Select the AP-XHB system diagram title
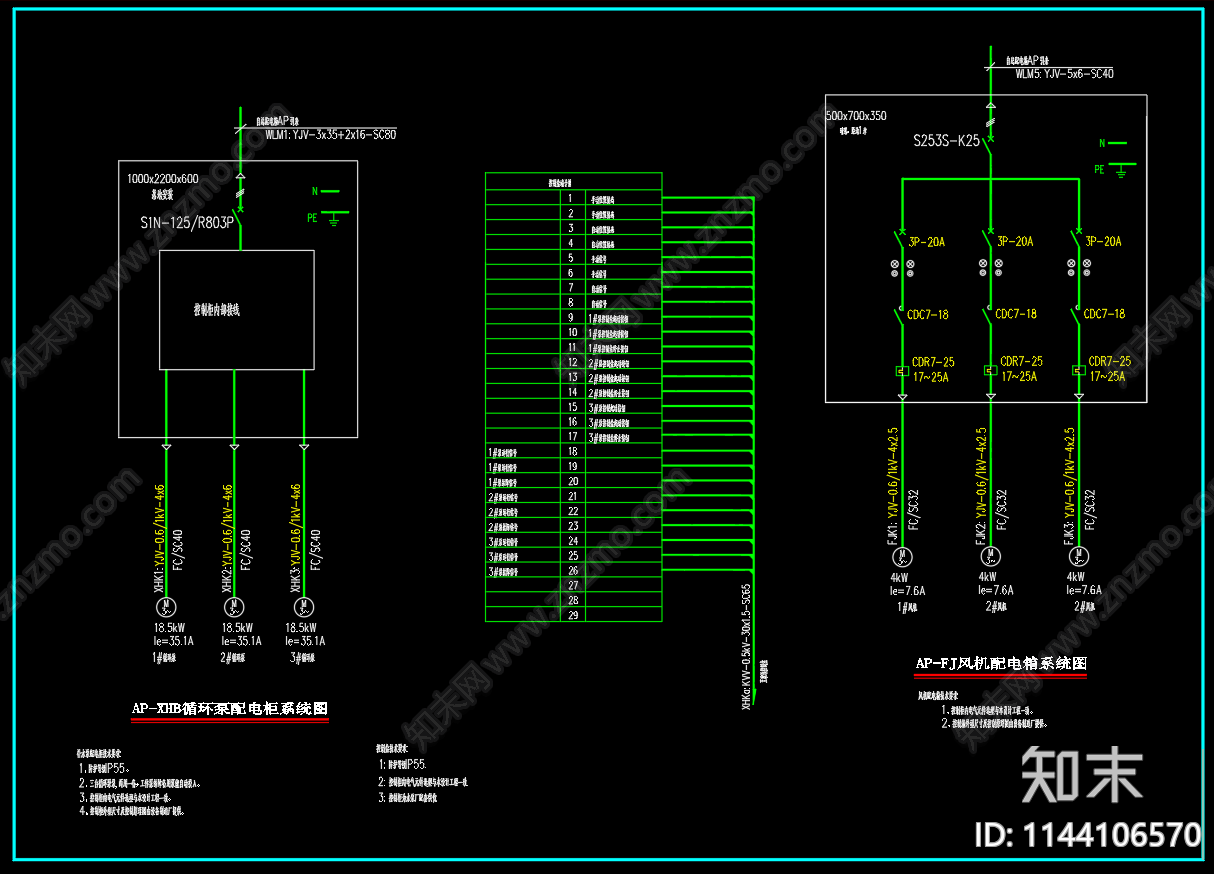Image resolution: width=1214 pixels, height=874 pixels. click(230, 709)
